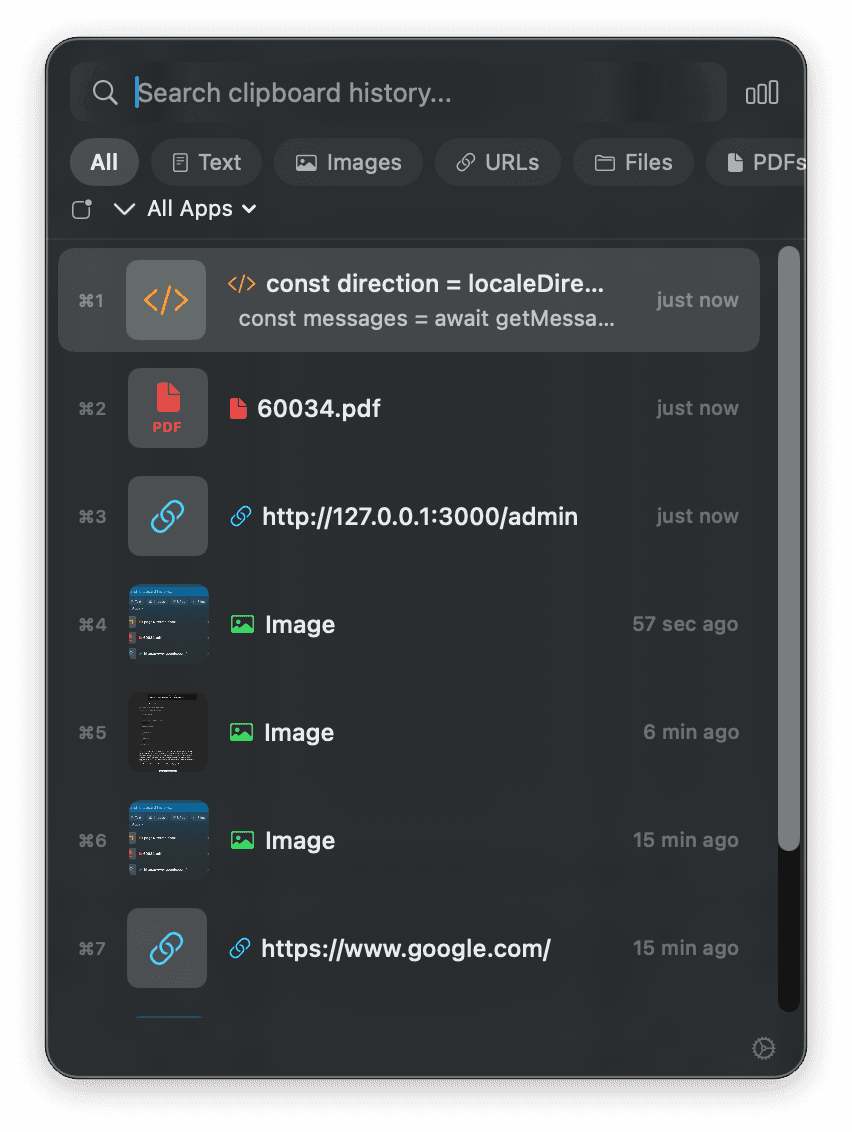Open the statistics bar chart icon
Screen dimensions: 852x1132
tap(762, 92)
